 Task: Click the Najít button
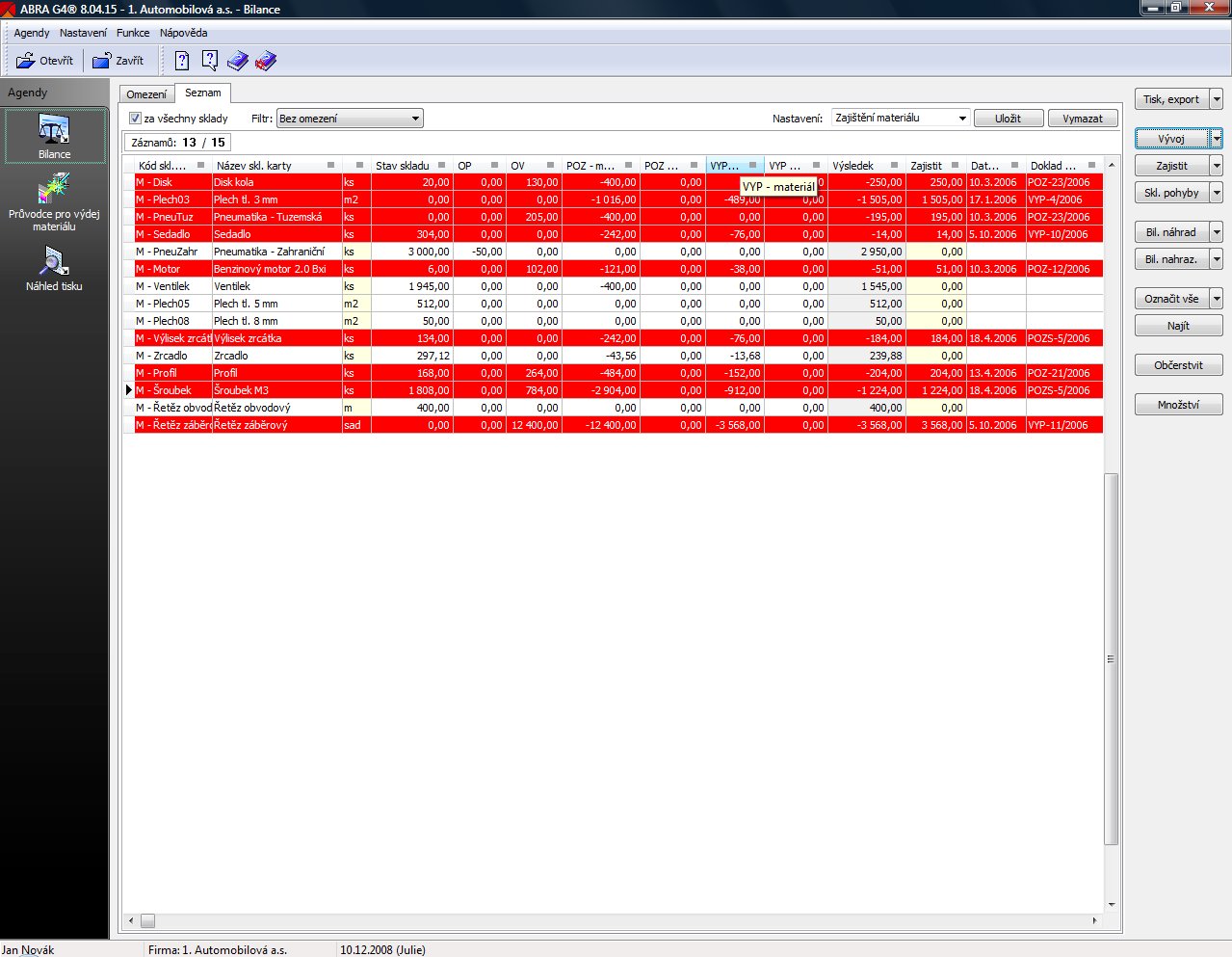(x=1178, y=326)
